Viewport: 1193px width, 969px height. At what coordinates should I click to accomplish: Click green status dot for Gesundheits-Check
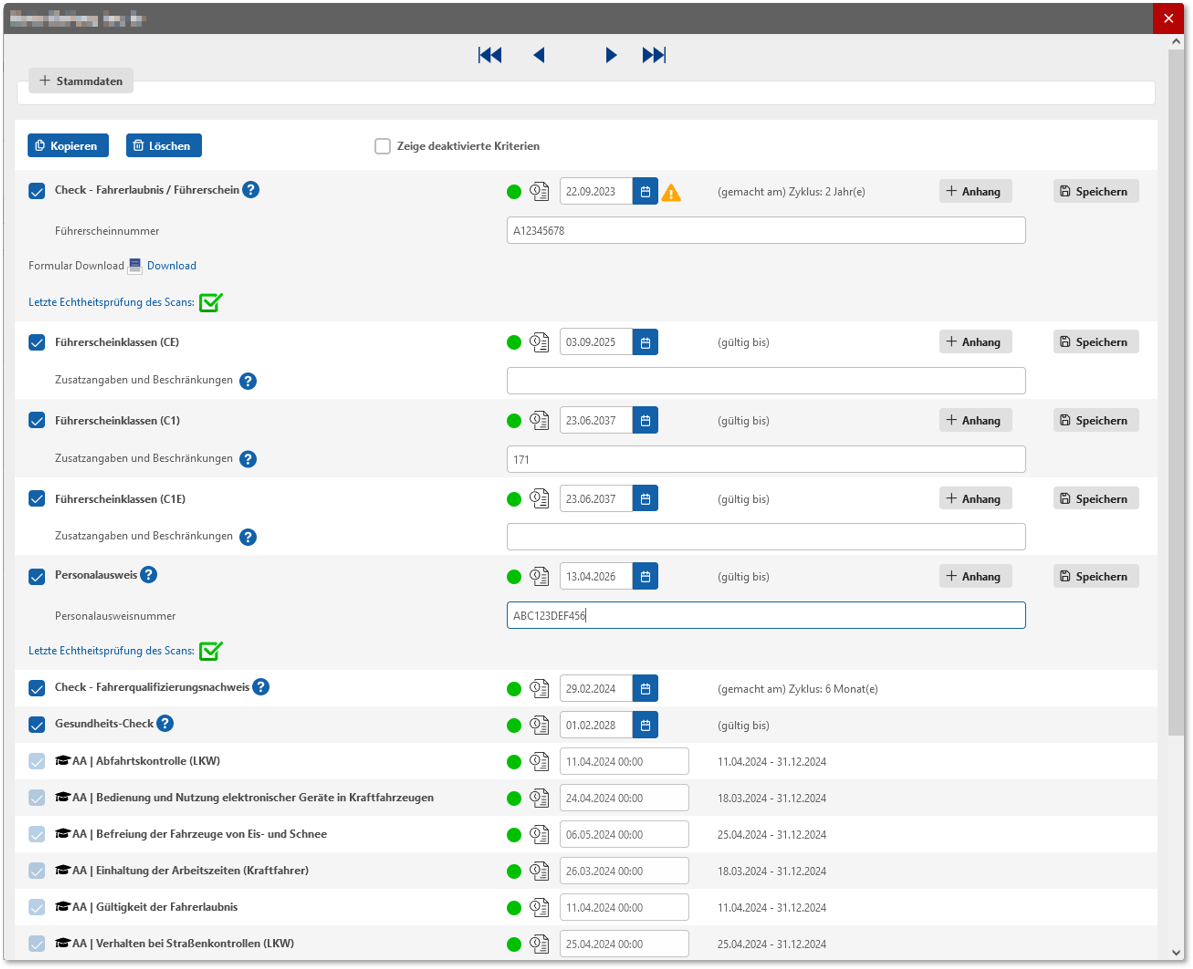point(514,726)
